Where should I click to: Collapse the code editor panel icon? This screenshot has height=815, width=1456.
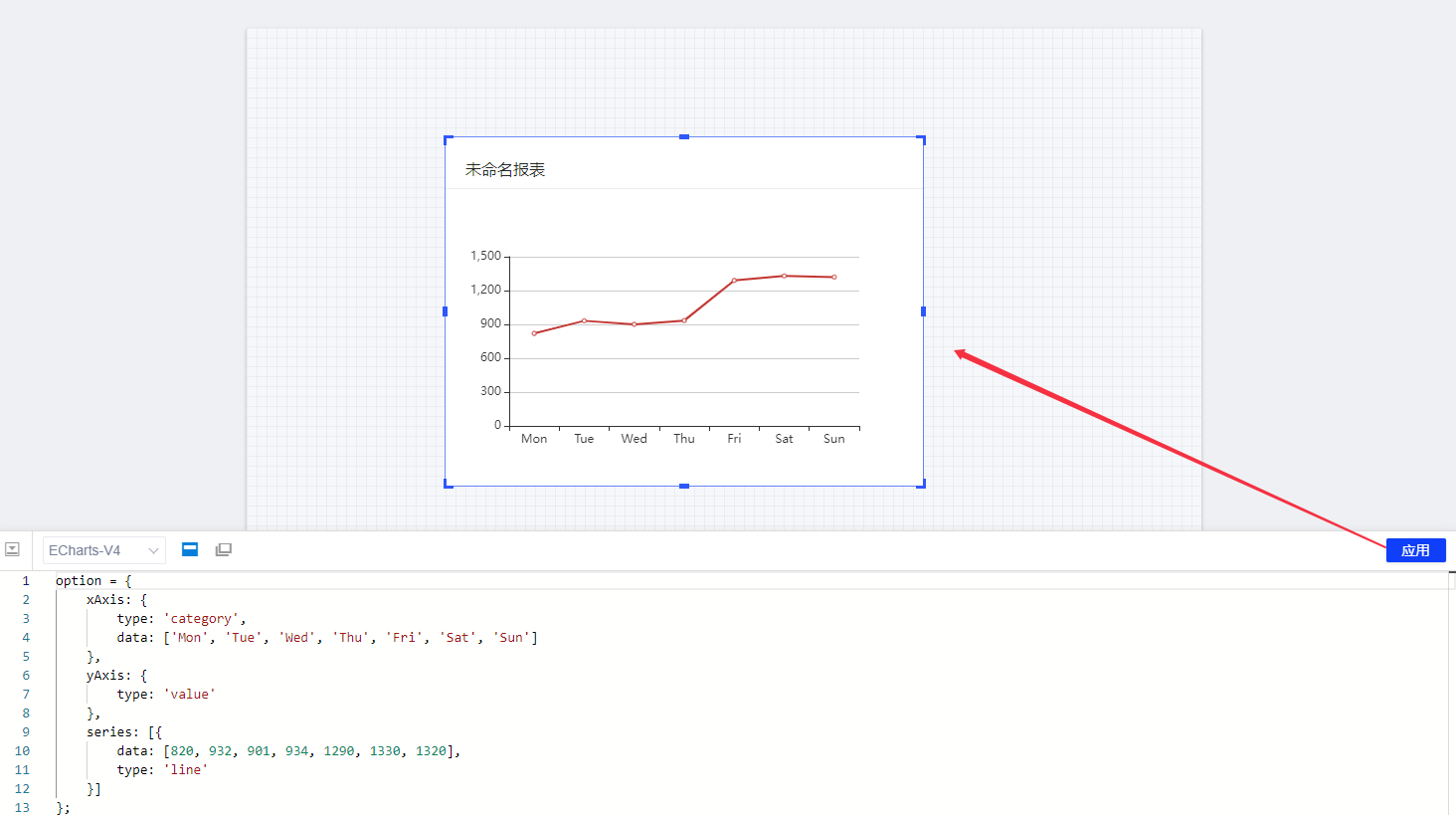[12, 549]
